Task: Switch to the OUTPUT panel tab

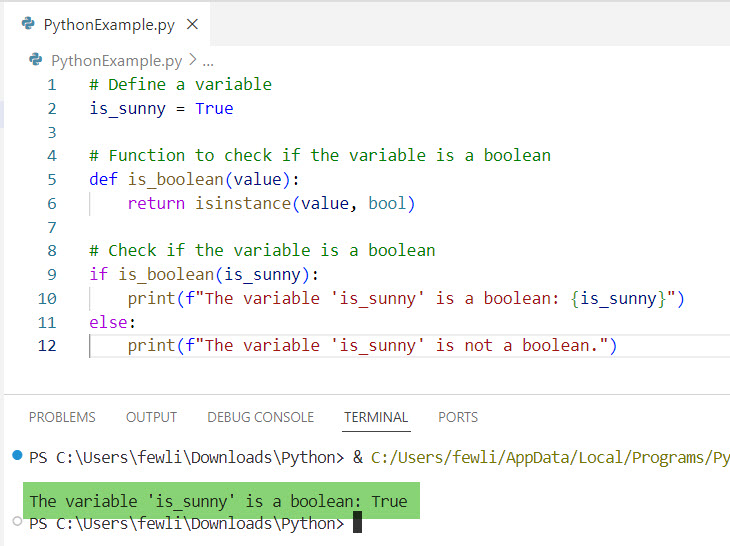Action: pyautogui.click(x=151, y=417)
